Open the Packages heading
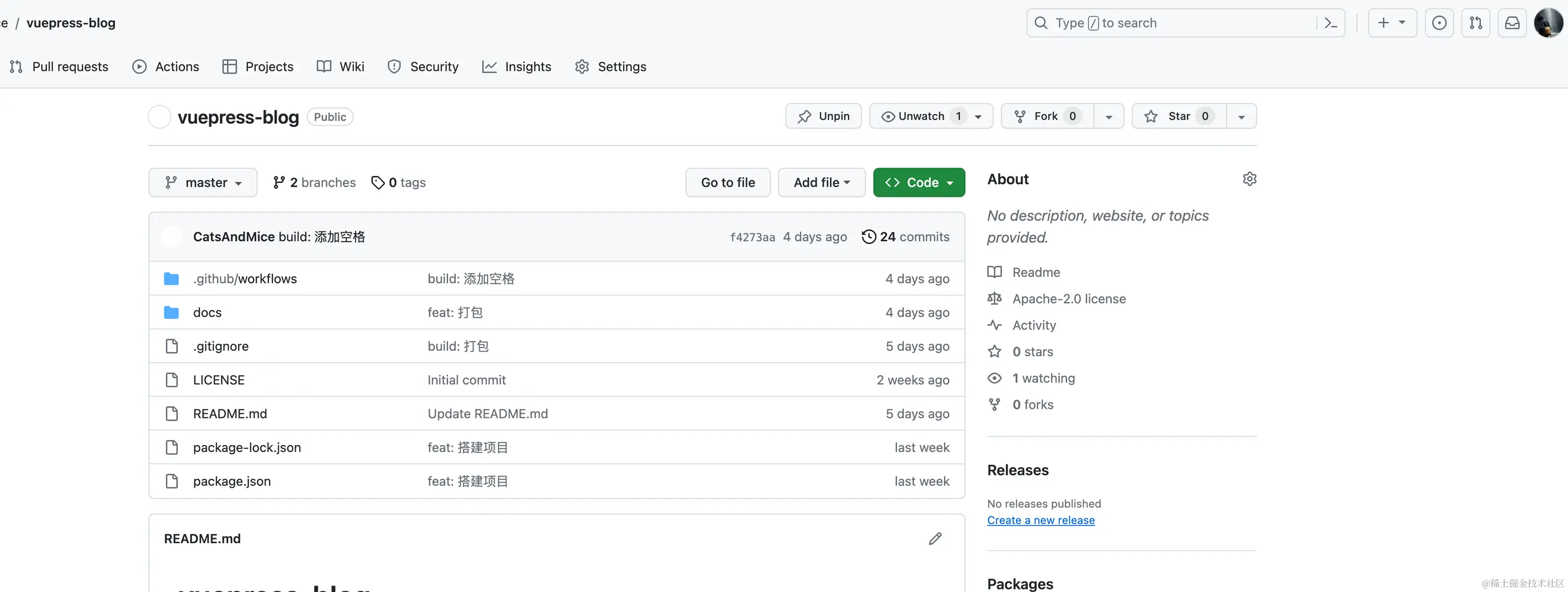This screenshot has width=1568, height=592. (x=1020, y=584)
